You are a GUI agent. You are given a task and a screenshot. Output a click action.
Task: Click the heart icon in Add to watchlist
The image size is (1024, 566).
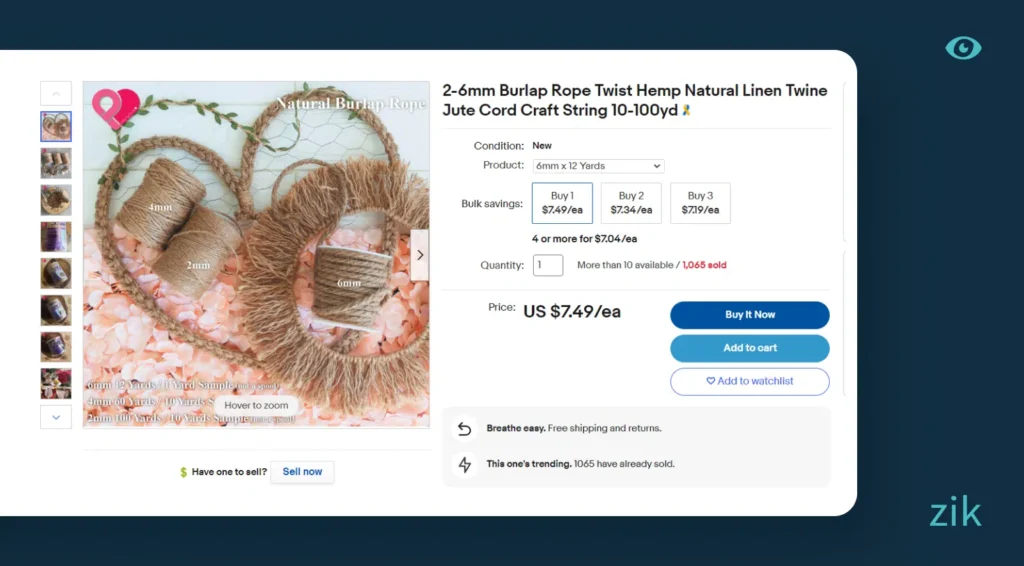[710, 381]
